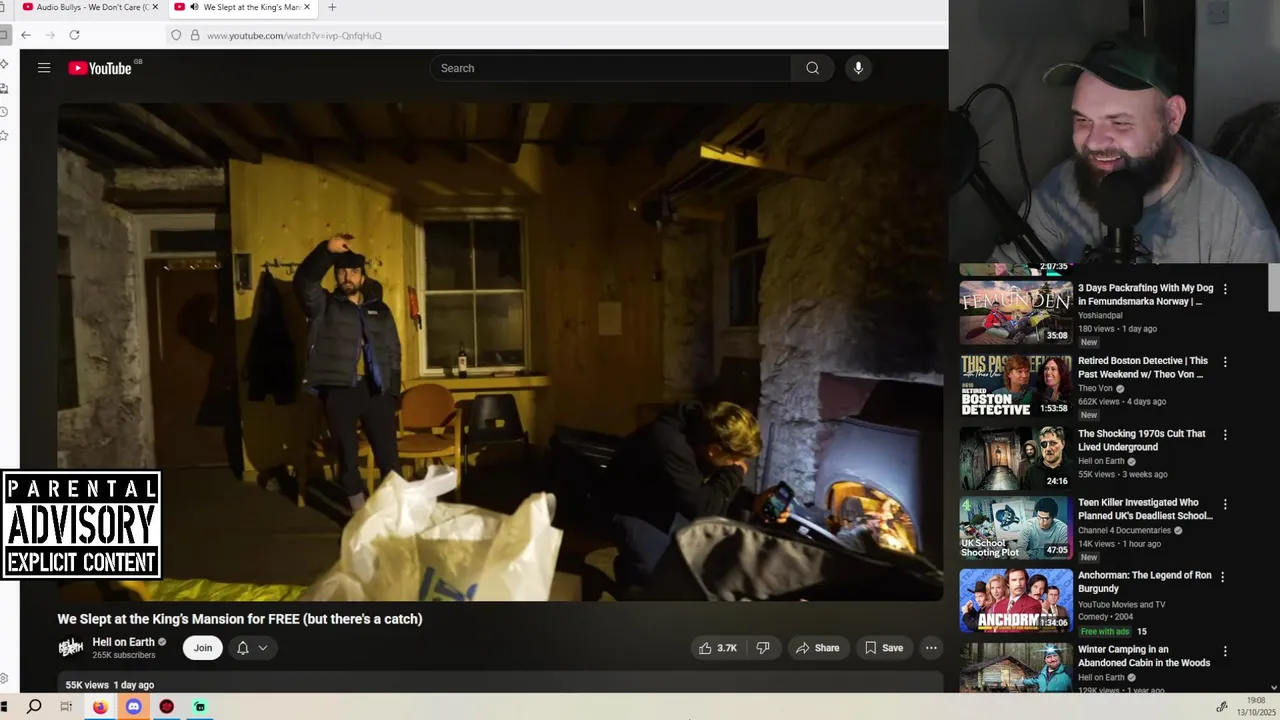Click Channel 4 Documentaries channel name

[x=1124, y=530]
